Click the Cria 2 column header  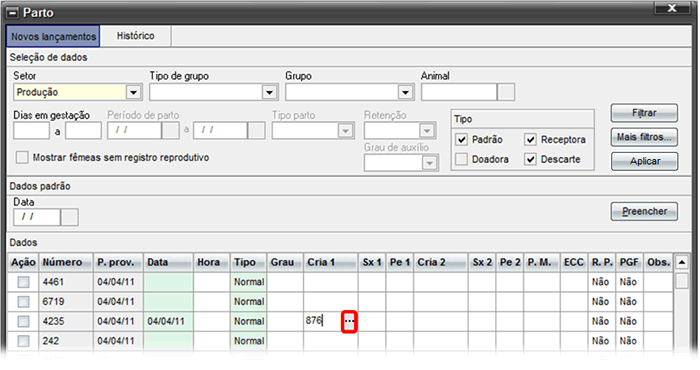coord(441,262)
